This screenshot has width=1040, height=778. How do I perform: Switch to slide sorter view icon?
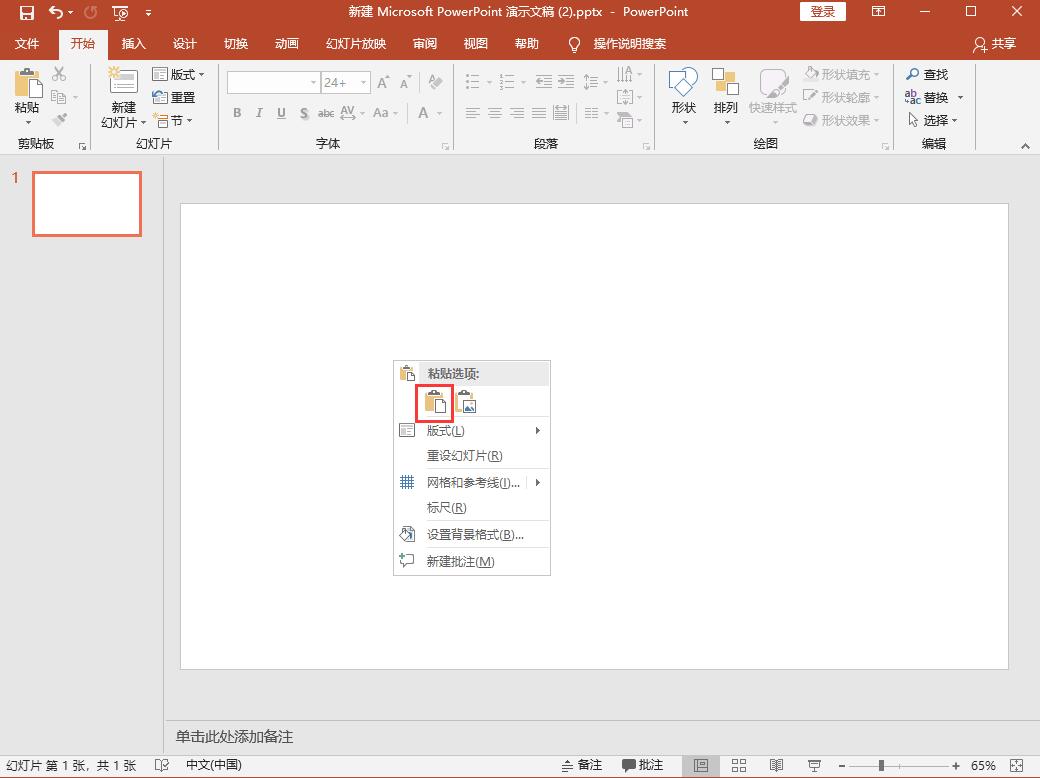click(739, 765)
